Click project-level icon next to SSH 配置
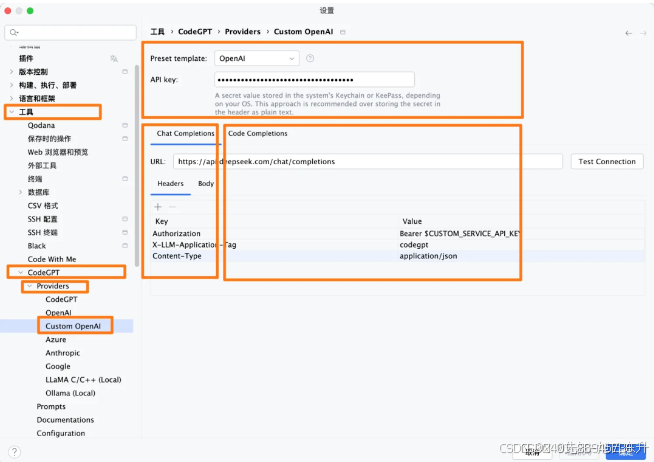 (x=125, y=219)
